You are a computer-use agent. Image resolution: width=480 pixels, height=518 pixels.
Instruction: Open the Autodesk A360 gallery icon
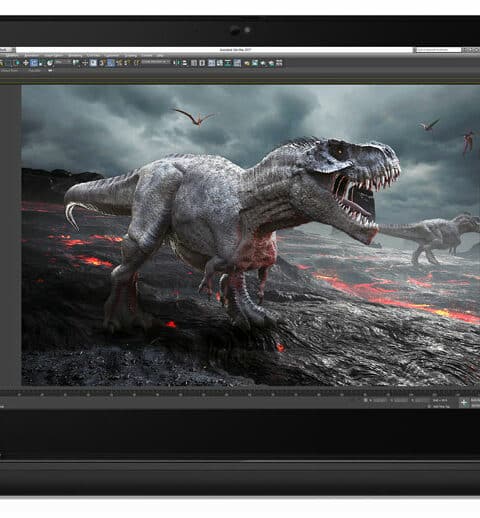pyautogui.click(x=279, y=63)
